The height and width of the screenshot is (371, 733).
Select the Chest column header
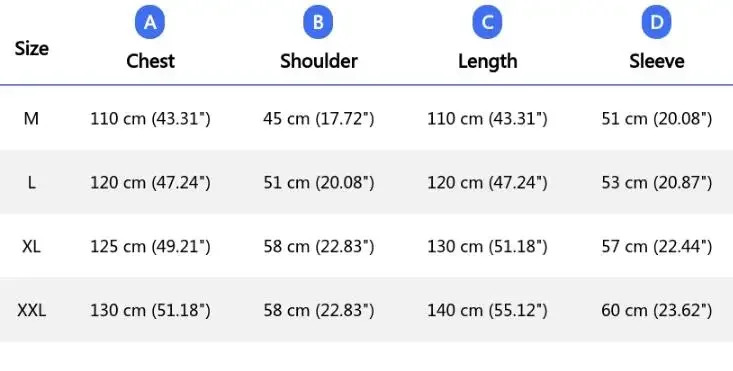pos(151,61)
